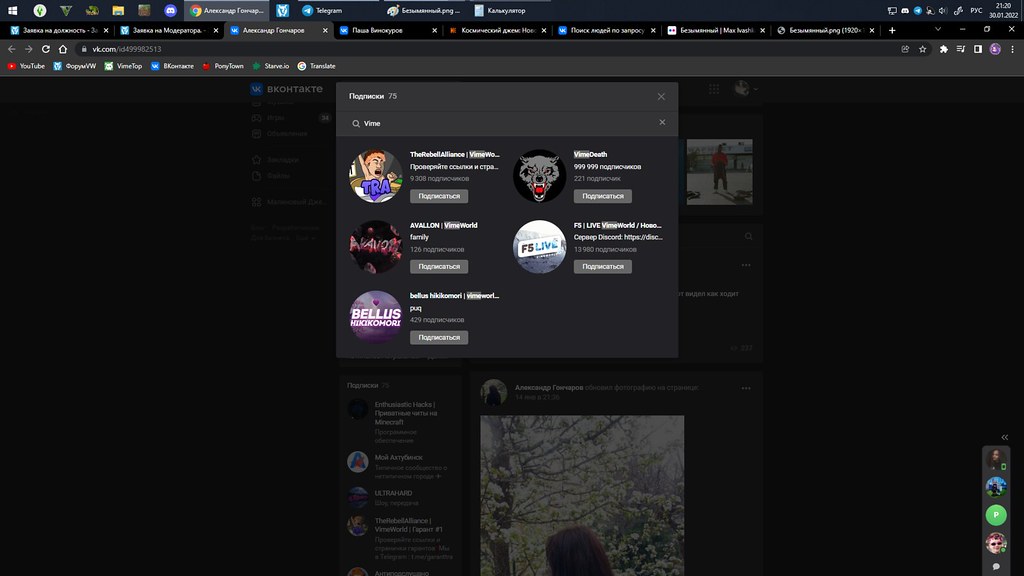
Task: Open the Chrome three-dot menu
Action: click(1011, 49)
